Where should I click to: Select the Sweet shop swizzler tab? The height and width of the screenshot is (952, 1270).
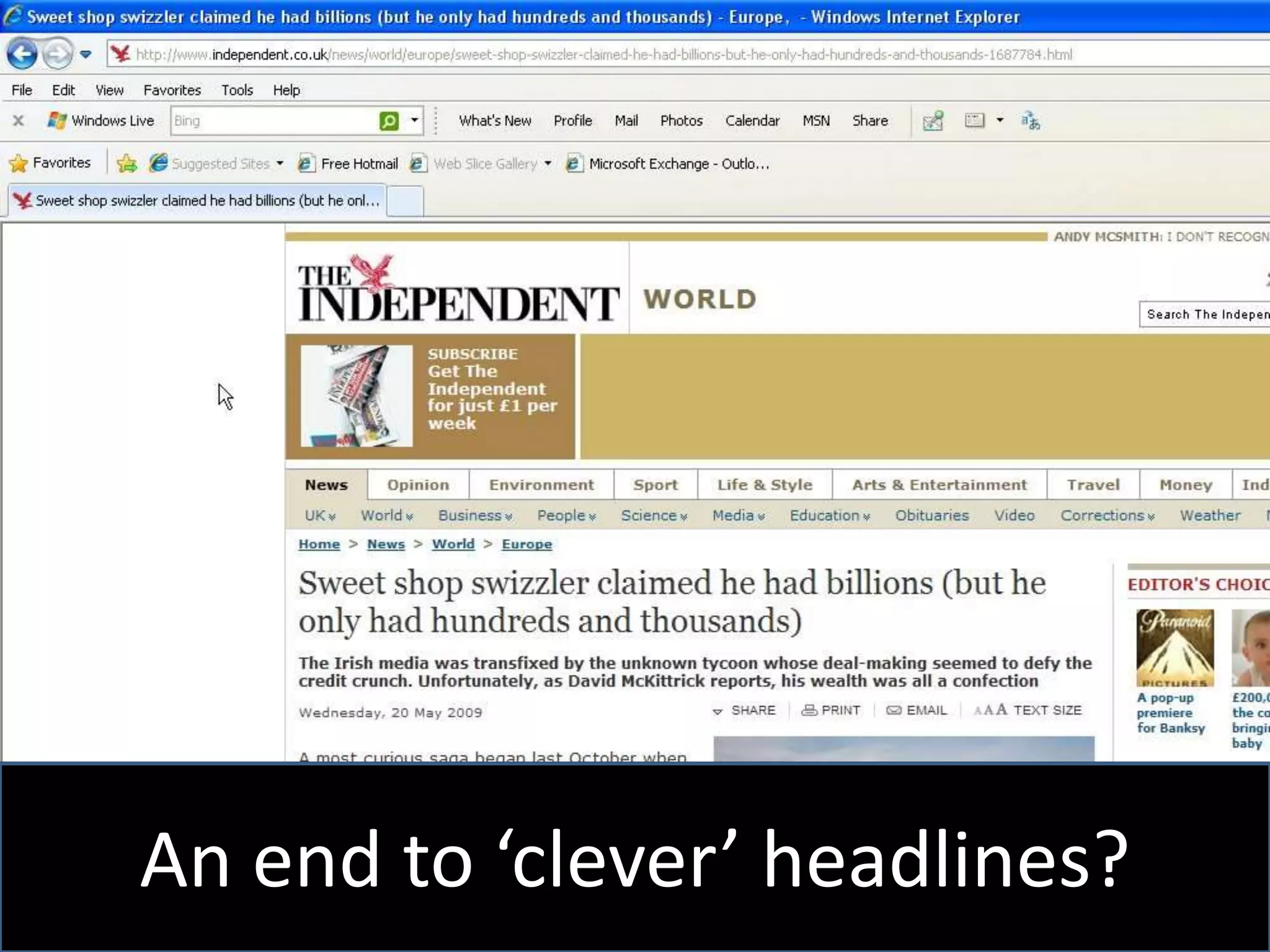(197, 201)
